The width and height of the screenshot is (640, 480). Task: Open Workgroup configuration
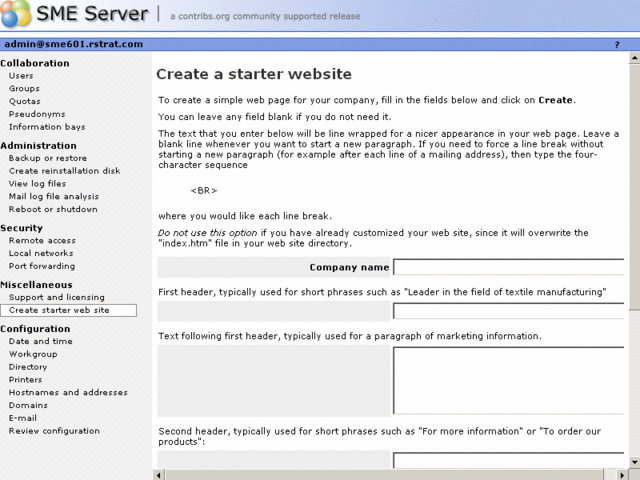point(33,354)
